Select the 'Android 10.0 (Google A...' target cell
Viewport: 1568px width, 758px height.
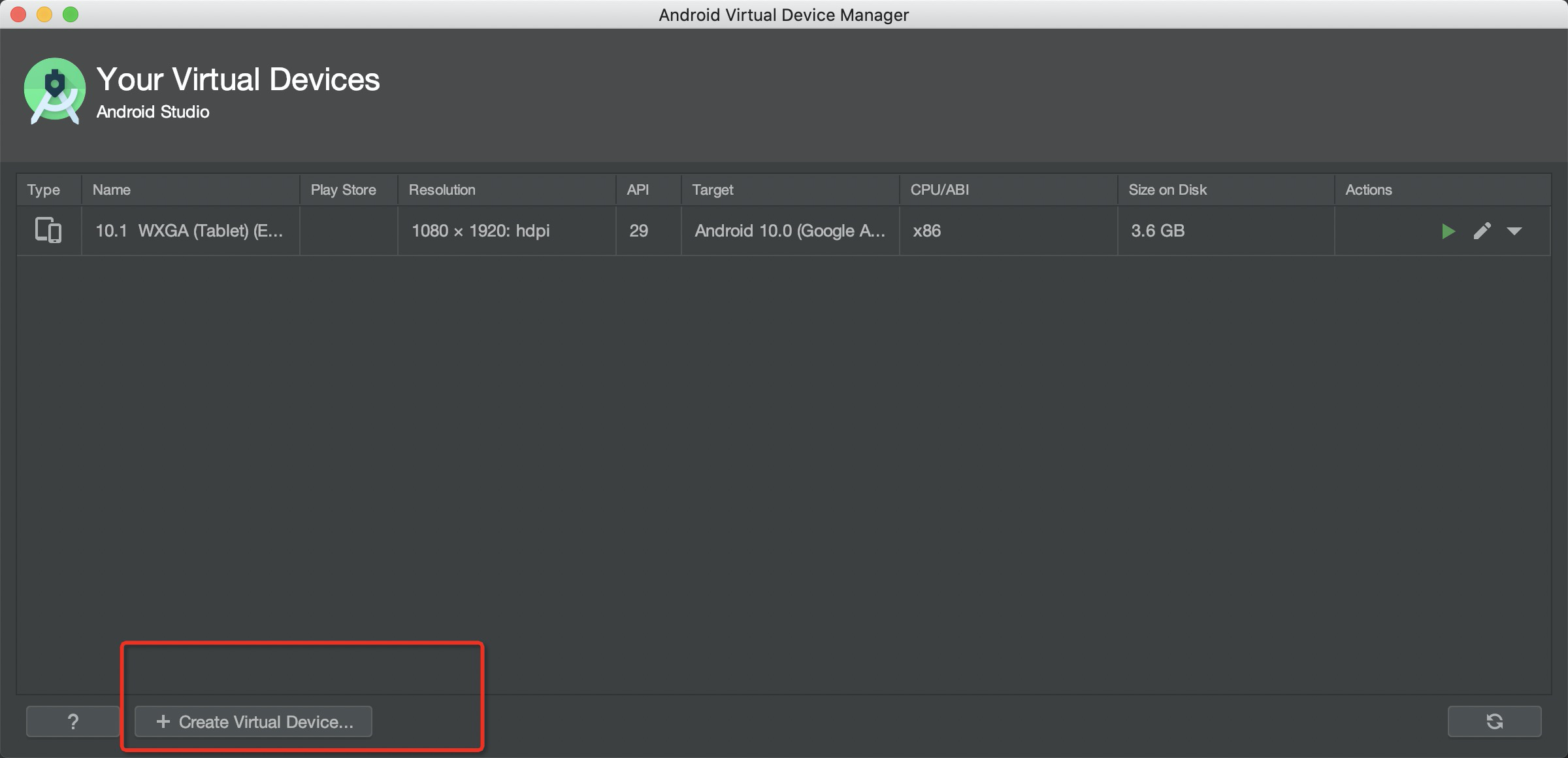tap(791, 231)
